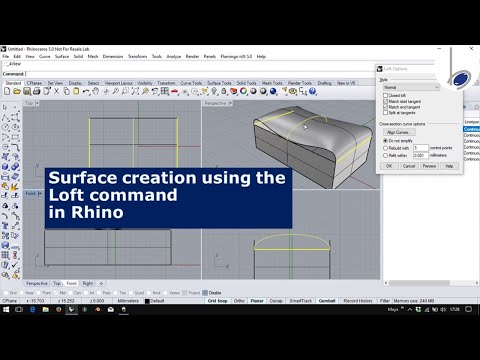Click the New file icon in Standard toolbar

coord(7,91)
